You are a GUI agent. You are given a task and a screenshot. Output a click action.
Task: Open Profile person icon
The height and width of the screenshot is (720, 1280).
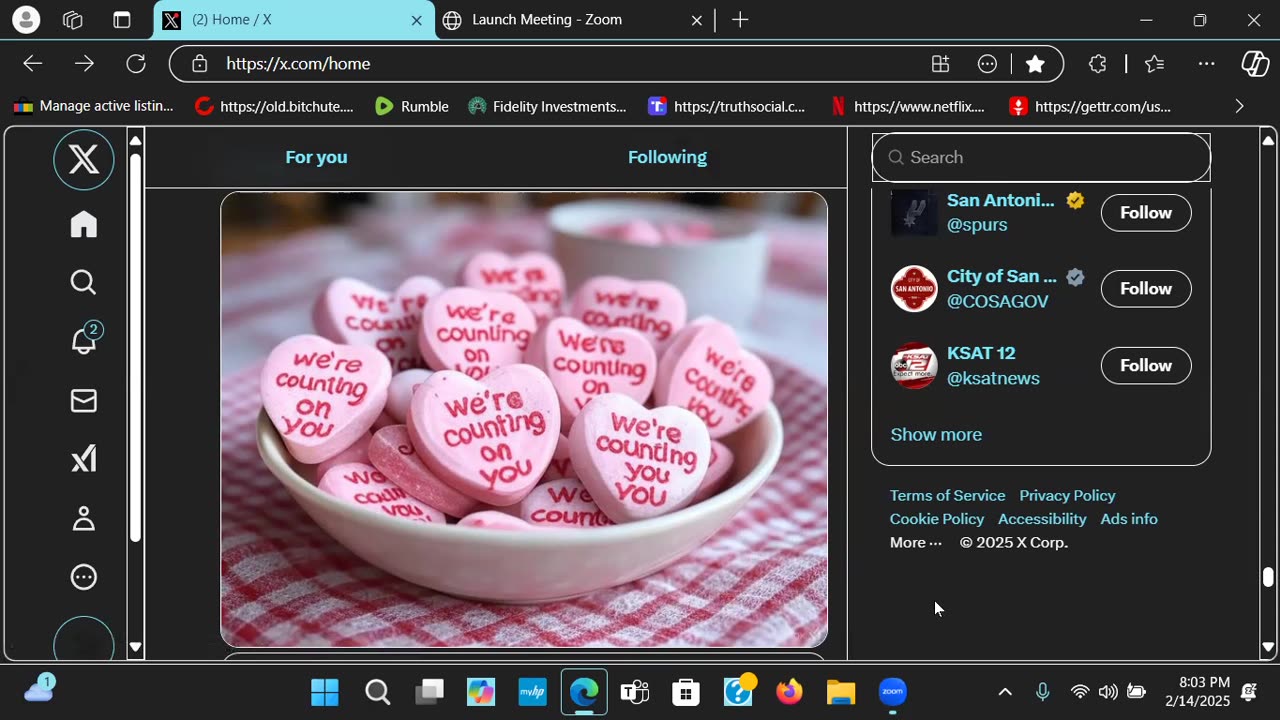(x=84, y=518)
